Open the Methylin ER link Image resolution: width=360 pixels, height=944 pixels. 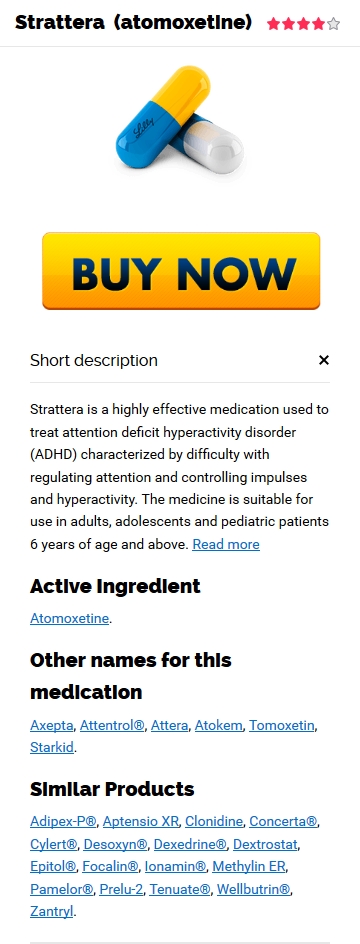249,867
